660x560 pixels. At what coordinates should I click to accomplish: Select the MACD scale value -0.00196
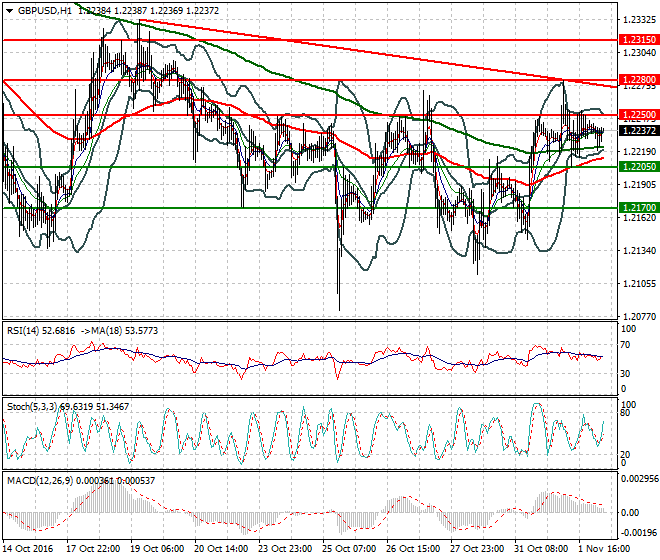point(639,533)
